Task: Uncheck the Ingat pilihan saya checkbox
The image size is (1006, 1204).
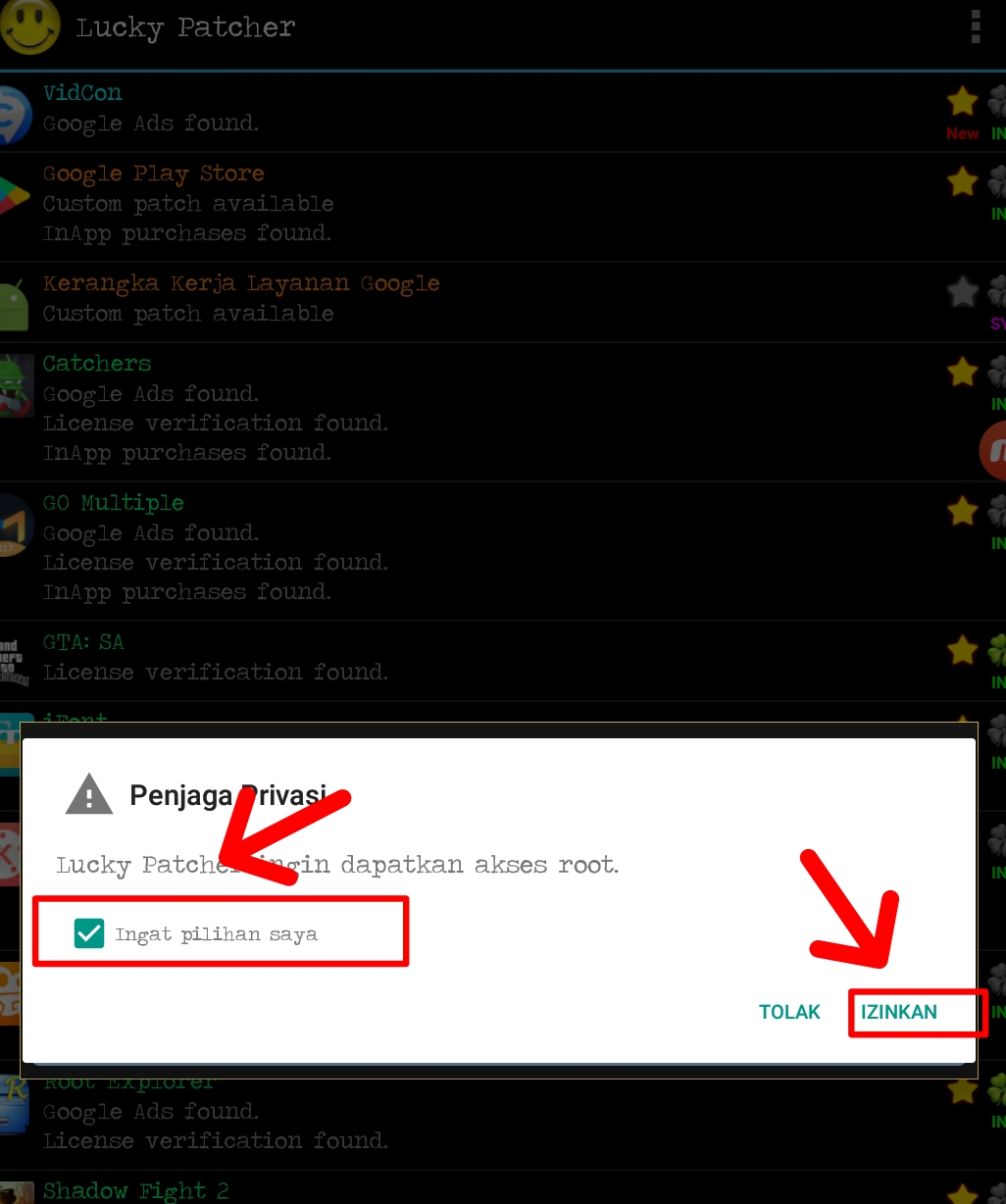Action: pyautogui.click(x=89, y=933)
